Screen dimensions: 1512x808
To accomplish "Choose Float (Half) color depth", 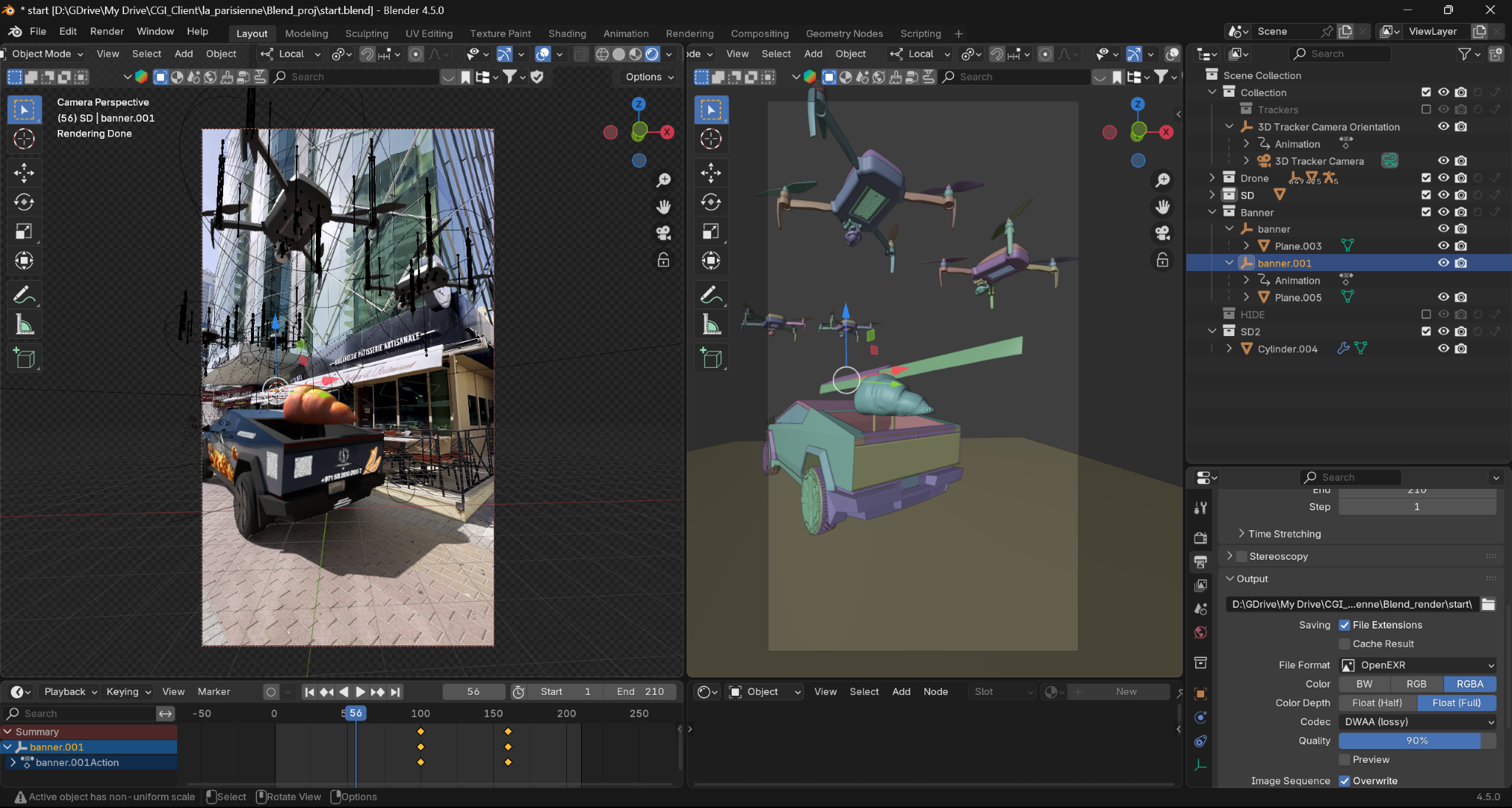I will coord(1378,703).
